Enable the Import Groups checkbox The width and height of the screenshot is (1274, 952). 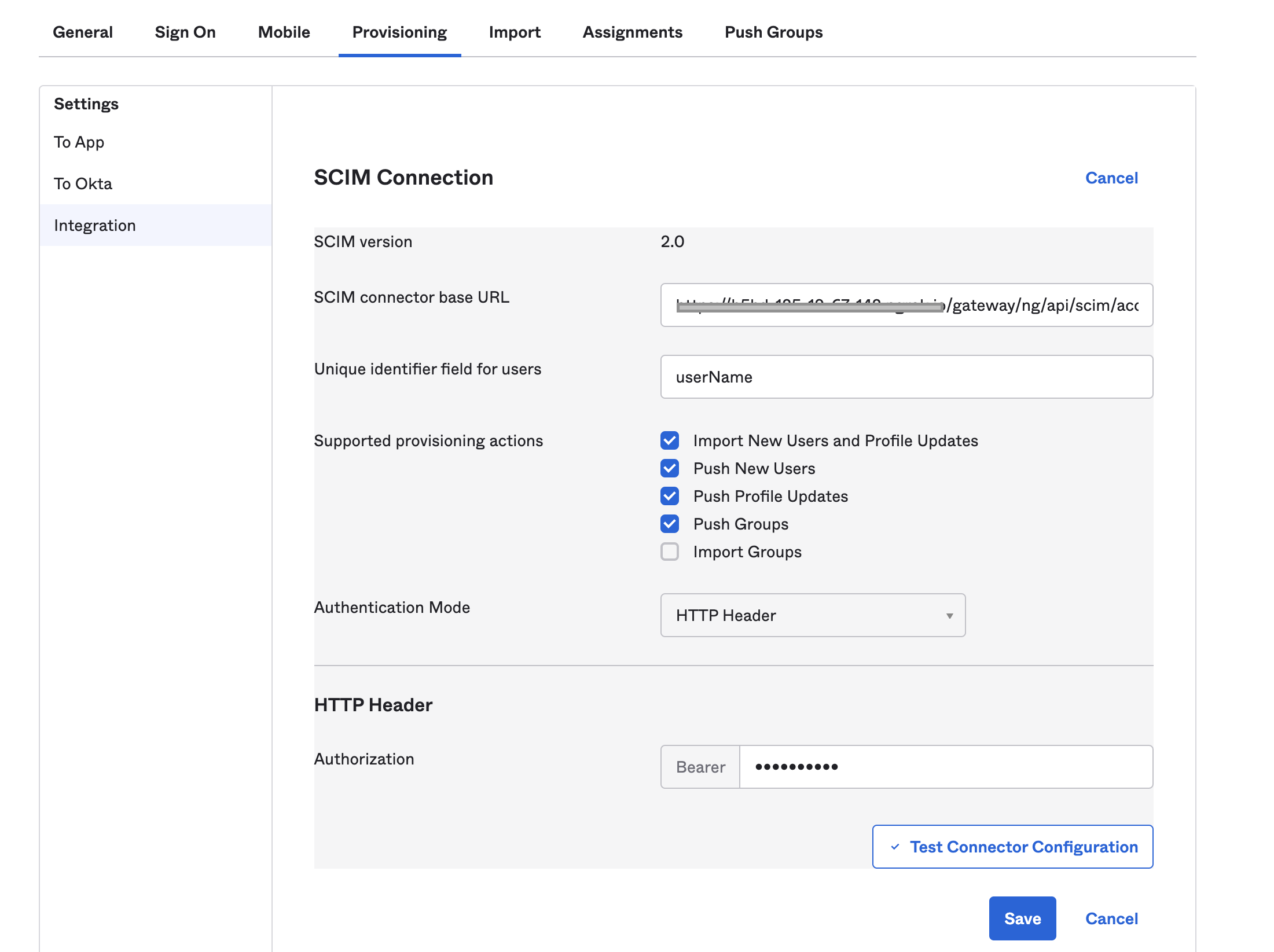pos(670,552)
